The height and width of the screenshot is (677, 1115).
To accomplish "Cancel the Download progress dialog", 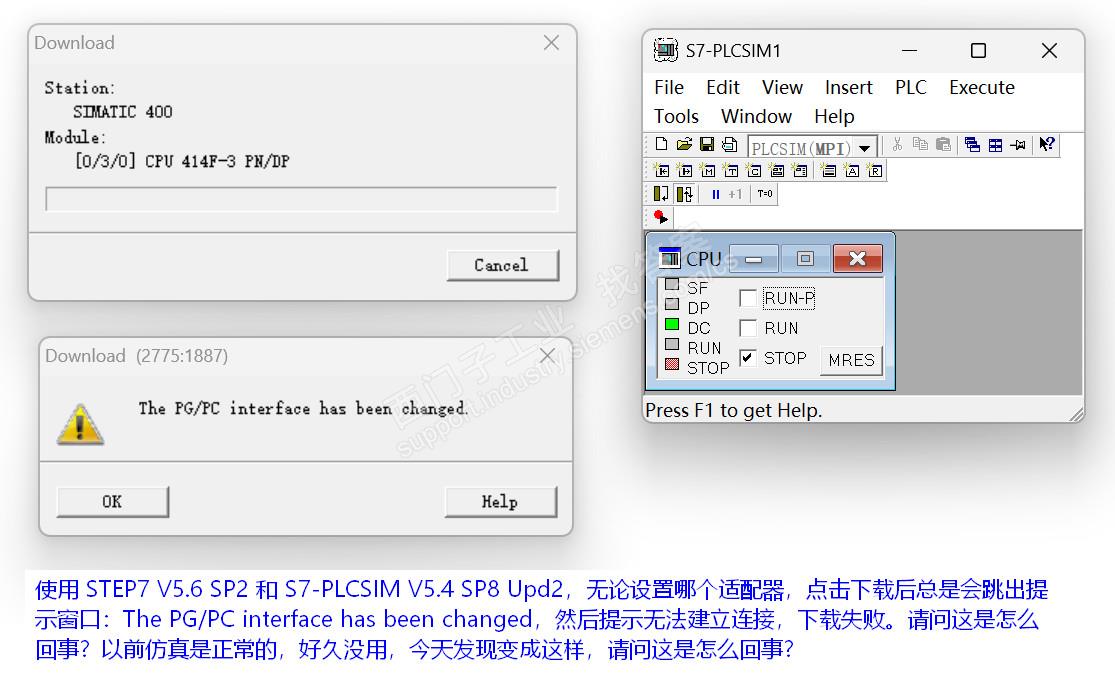I will coord(502,265).
